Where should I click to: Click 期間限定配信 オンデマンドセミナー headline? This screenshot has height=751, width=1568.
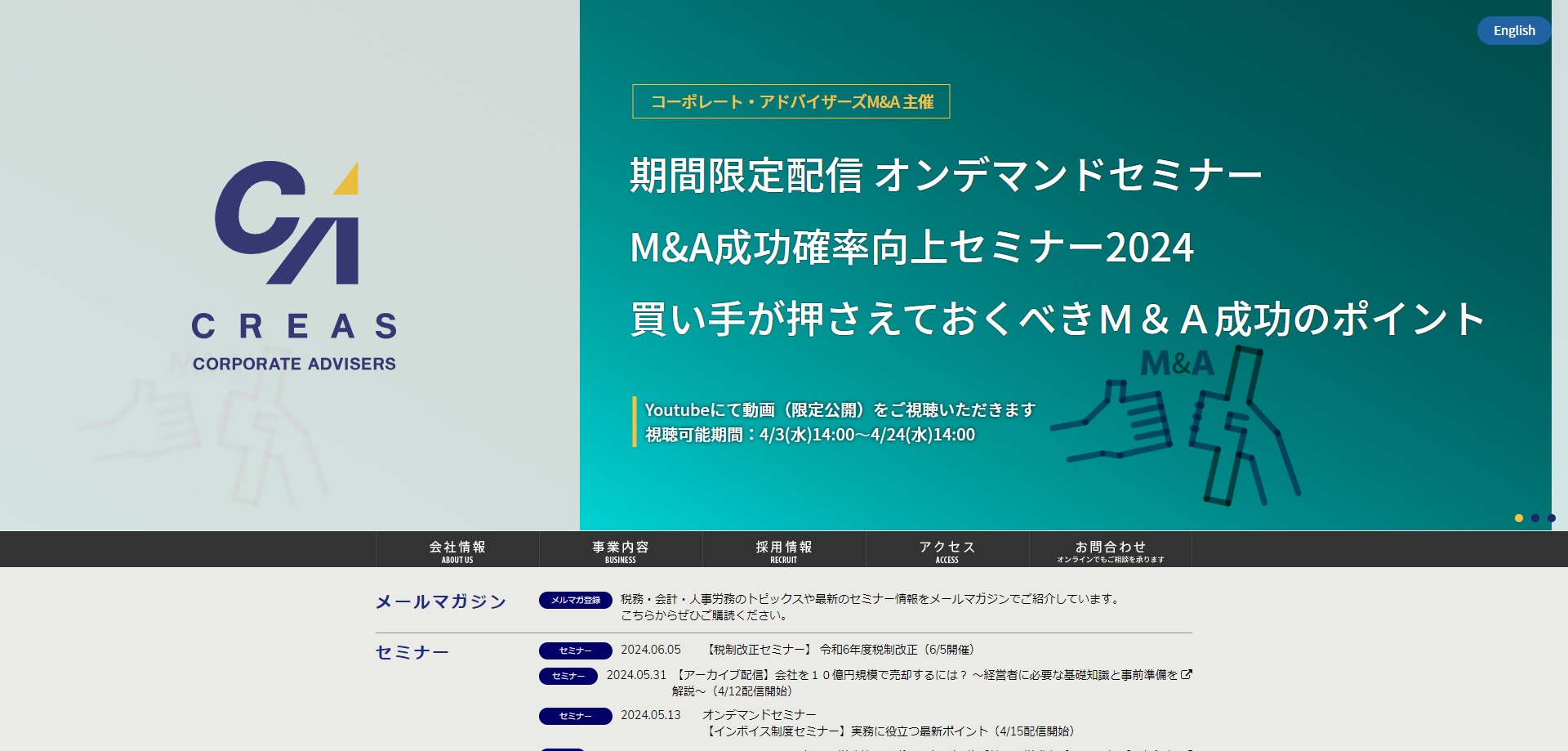pyautogui.click(x=946, y=176)
